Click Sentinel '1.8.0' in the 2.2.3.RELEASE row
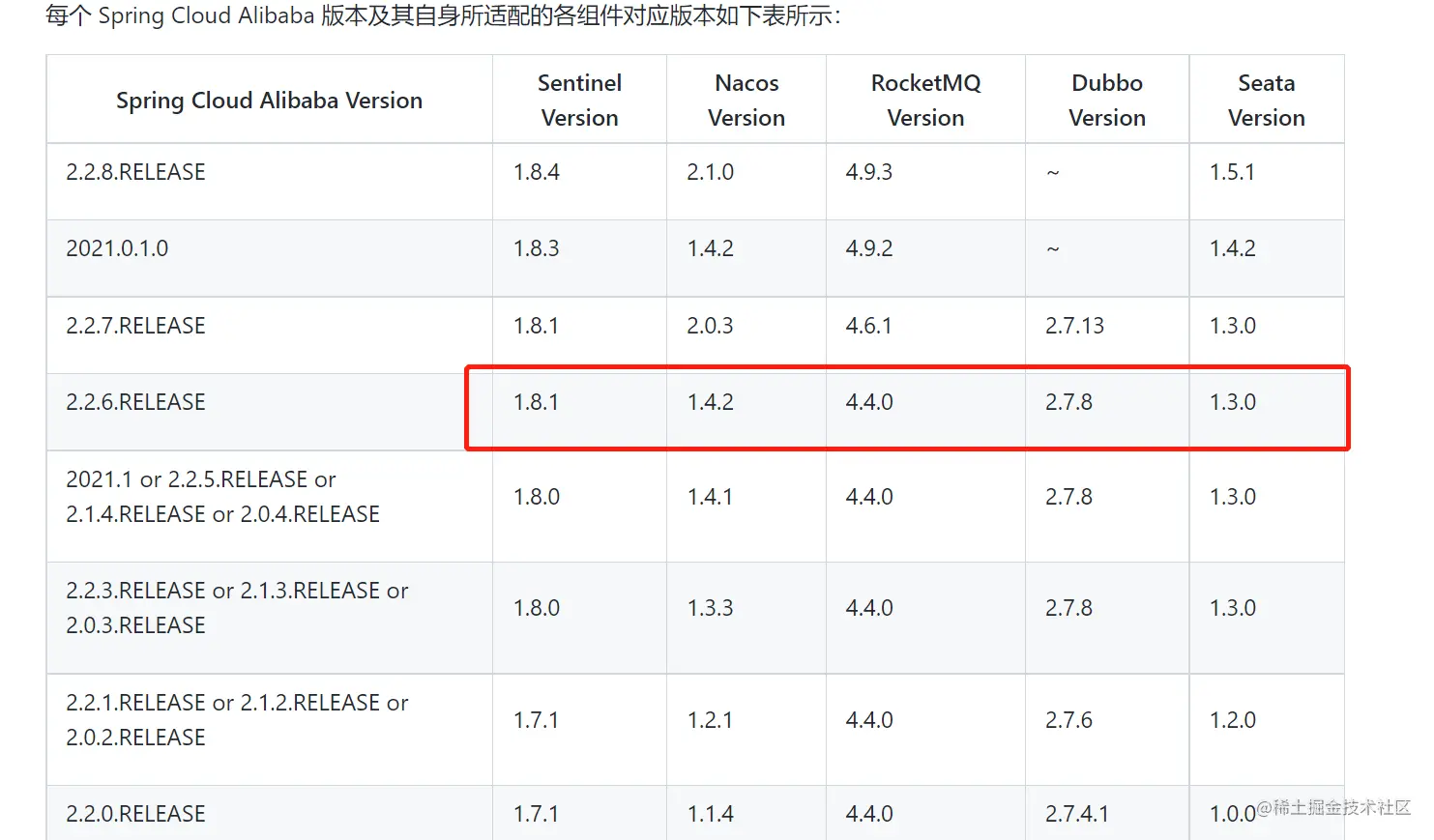The image size is (1434, 840). [537, 608]
